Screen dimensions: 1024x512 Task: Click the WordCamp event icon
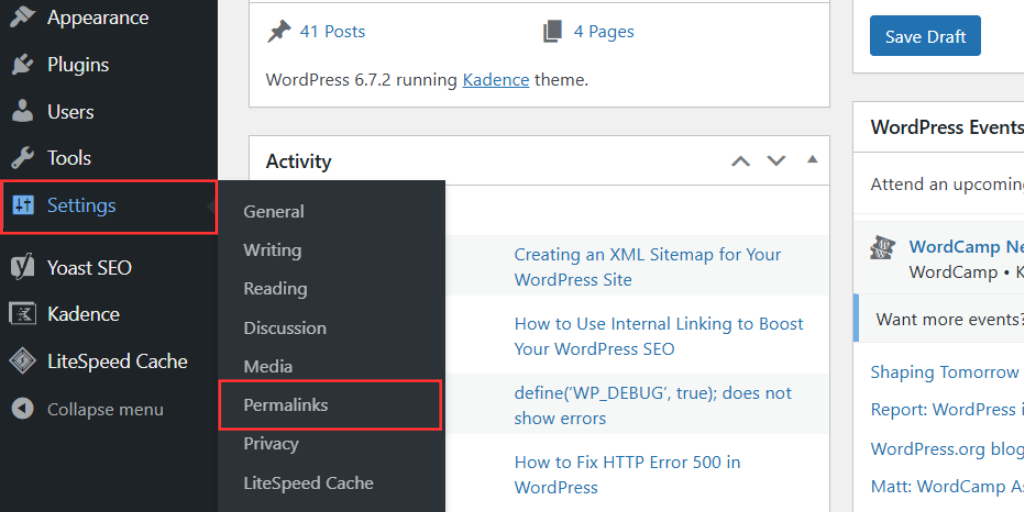(x=883, y=248)
